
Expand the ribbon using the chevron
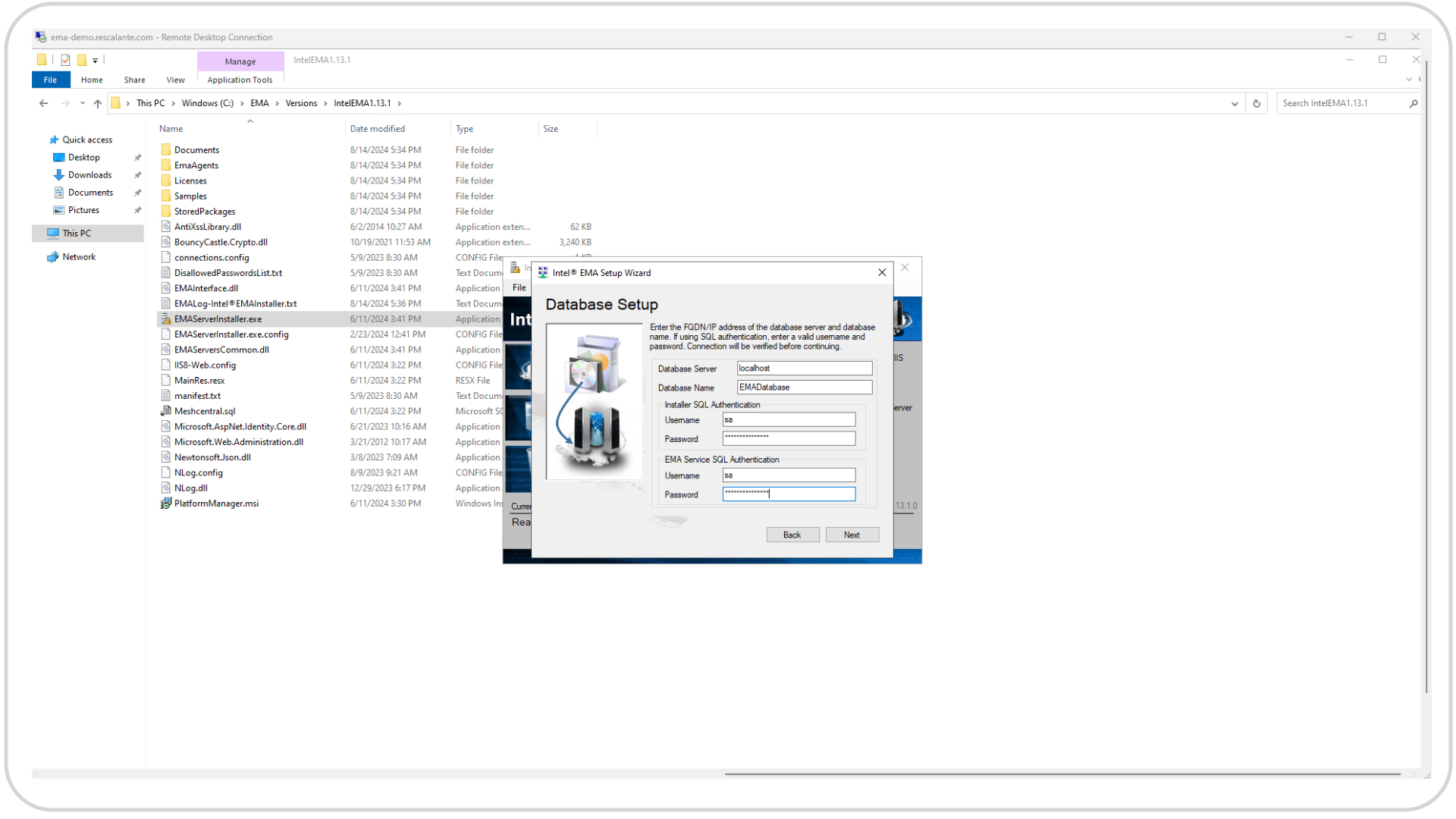pyautogui.click(x=1409, y=80)
